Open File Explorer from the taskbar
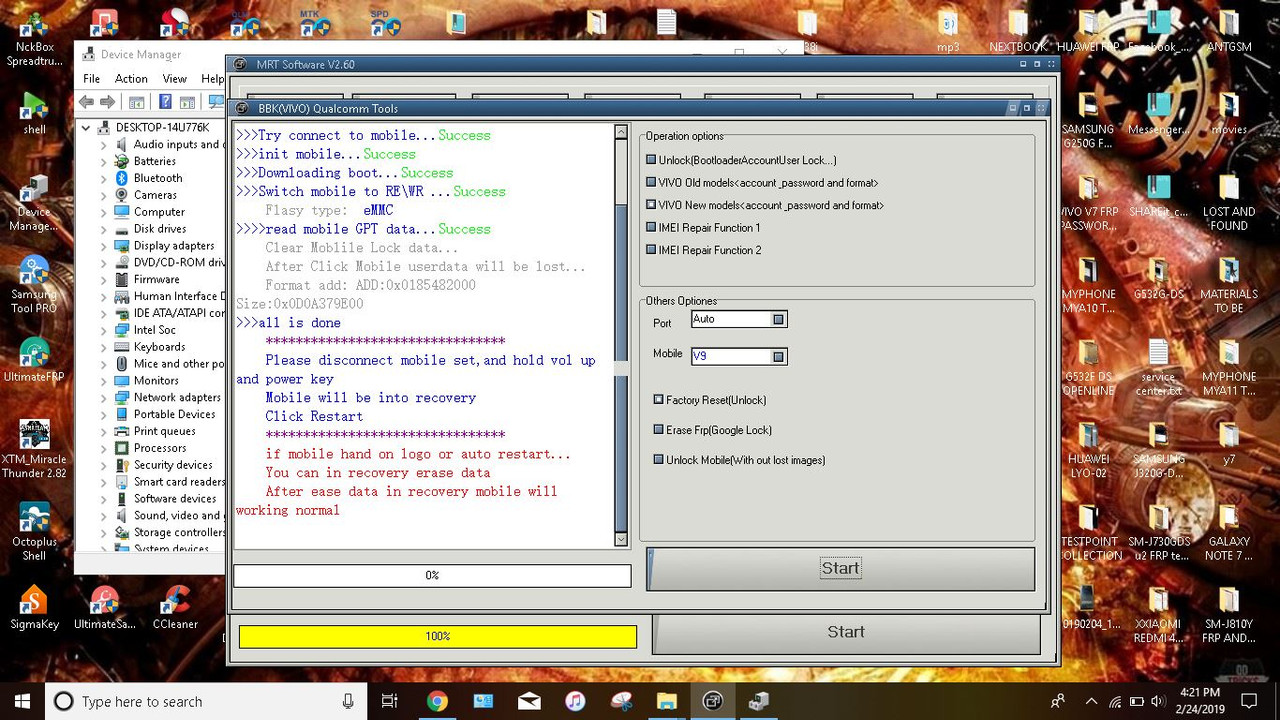This screenshot has width=1280, height=720. [x=667, y=701]
